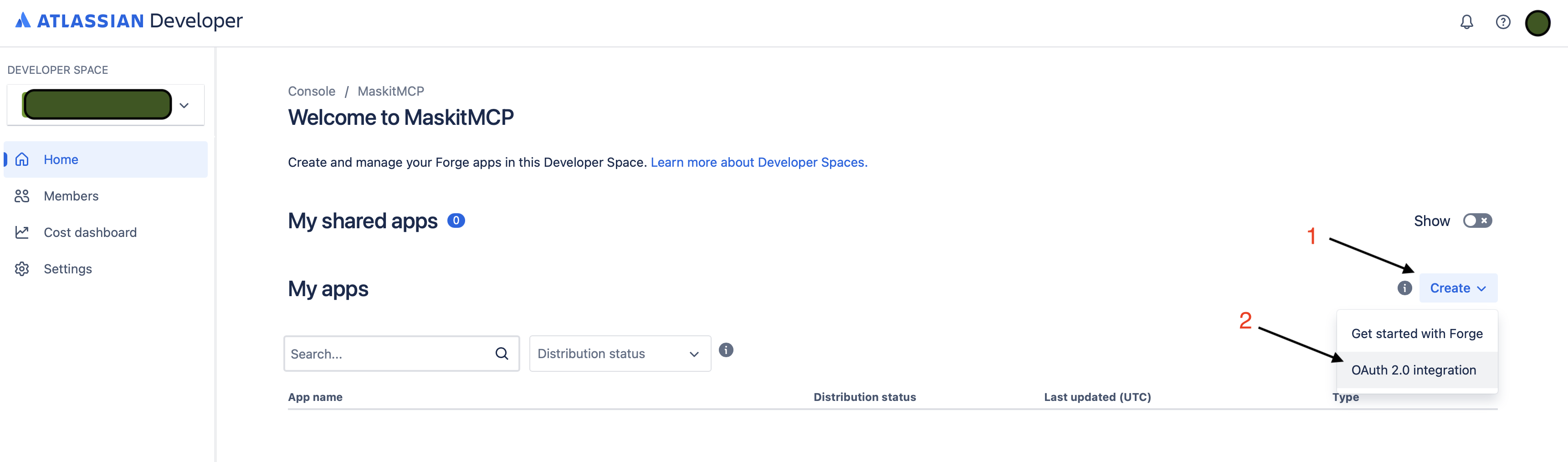Click the Distribution status column header
The height and width of the screenshot is (462, 1568).
pyautogui.click(x=864, y=397)
